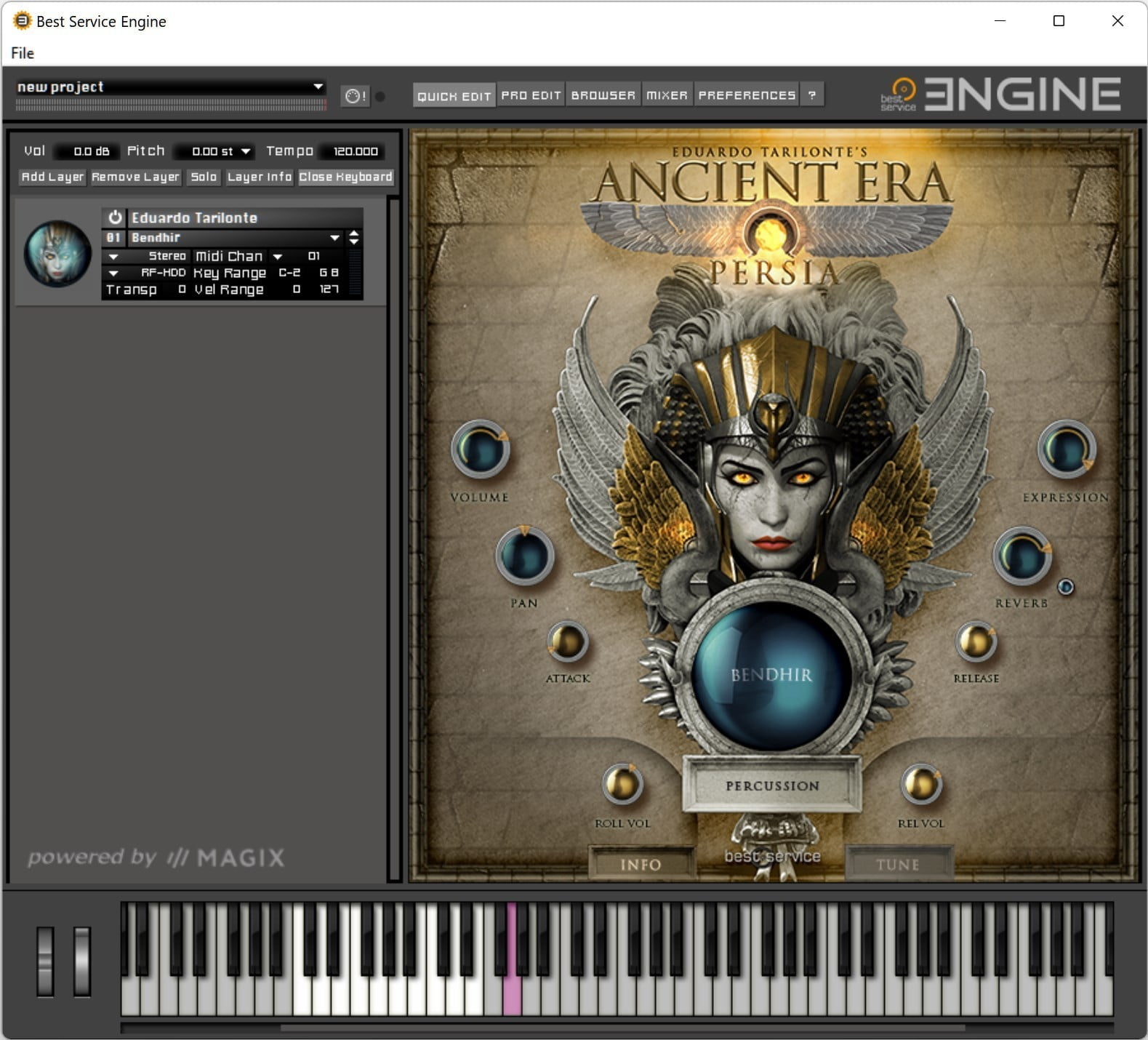Image resolution: width=1148 pixels, height=1040 pixels.
Task: Switch to the Browser tab
Action: [603, 95]
